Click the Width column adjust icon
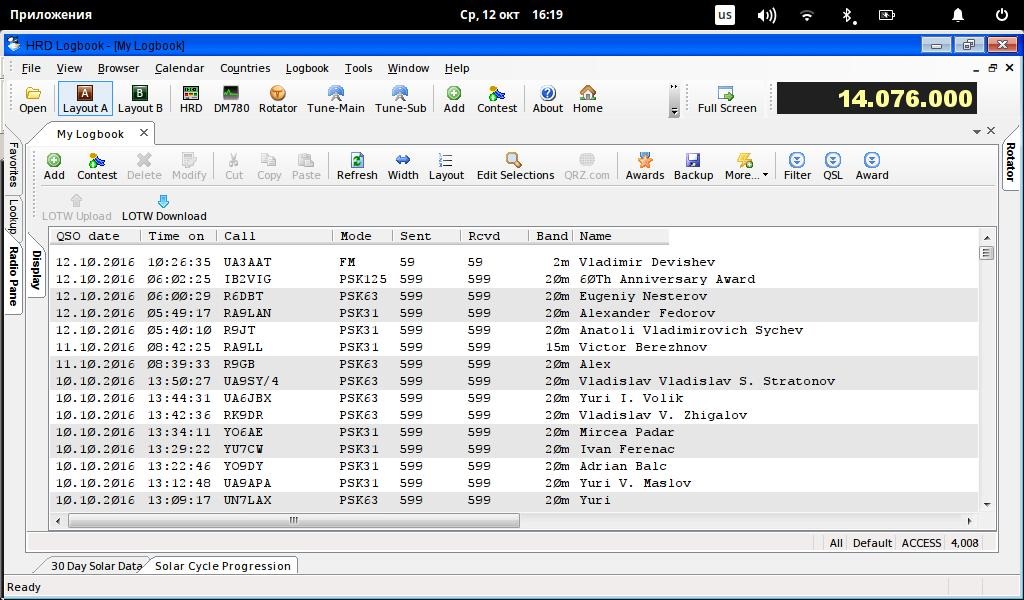1024x600 pixels. (403, 166)
